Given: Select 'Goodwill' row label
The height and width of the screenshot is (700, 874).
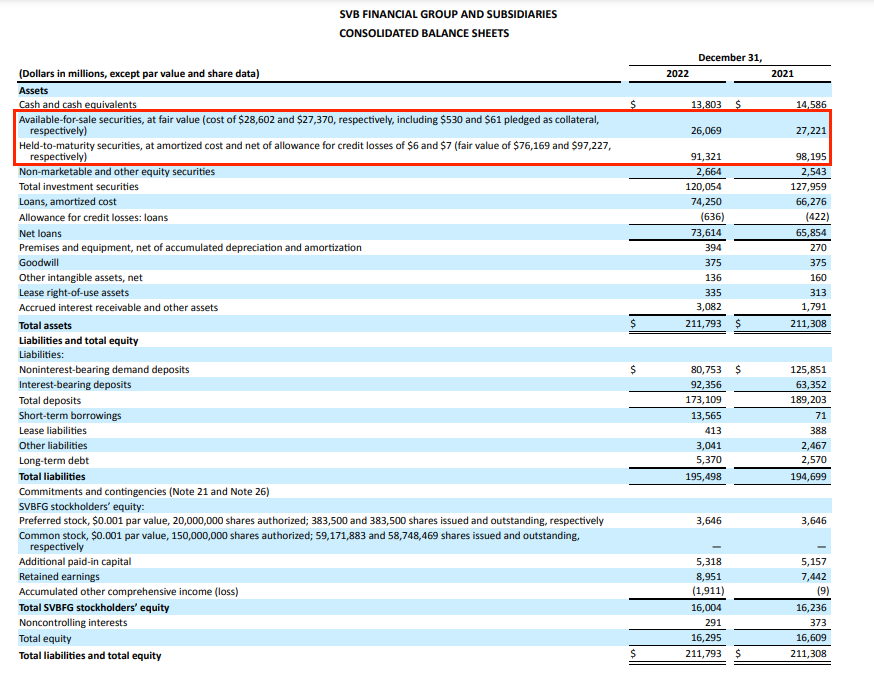Looking at the screenshot, I should point(38,262).
